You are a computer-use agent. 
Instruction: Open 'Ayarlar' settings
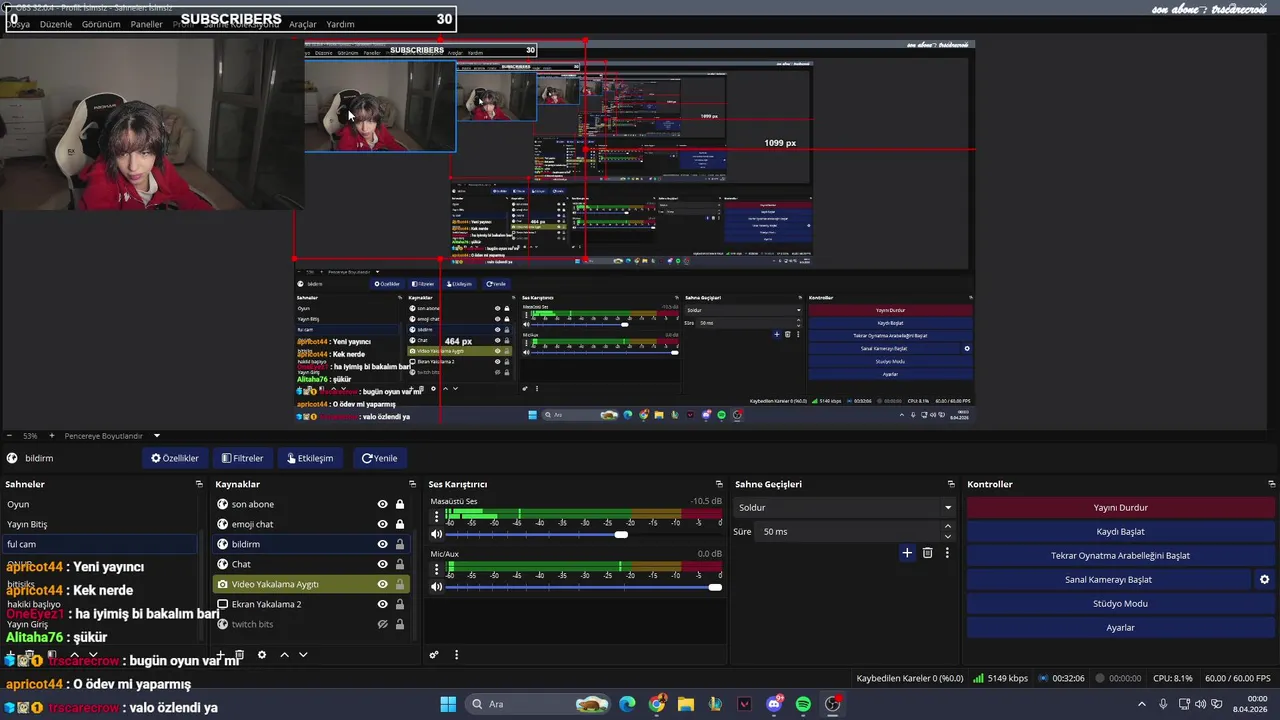(1120, 627)
